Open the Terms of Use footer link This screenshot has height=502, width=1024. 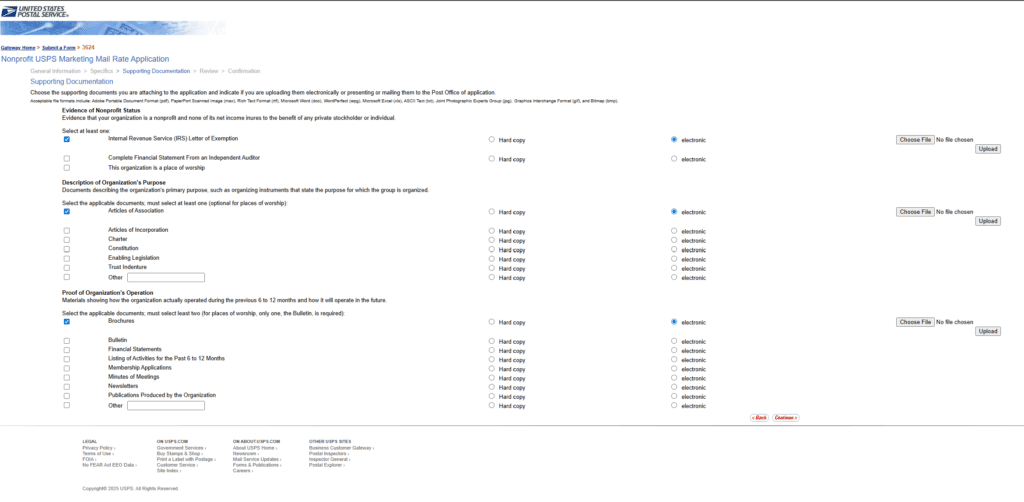97,454
